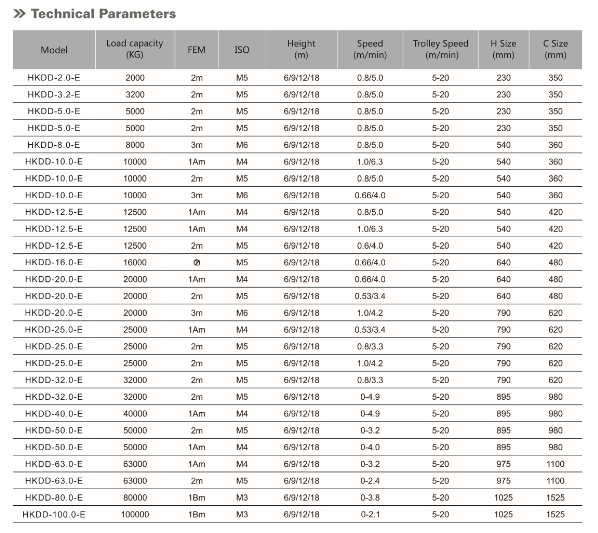
Task: Click 230 in the HKDD-3.2-E row
Action: click(x=503, y=95)
